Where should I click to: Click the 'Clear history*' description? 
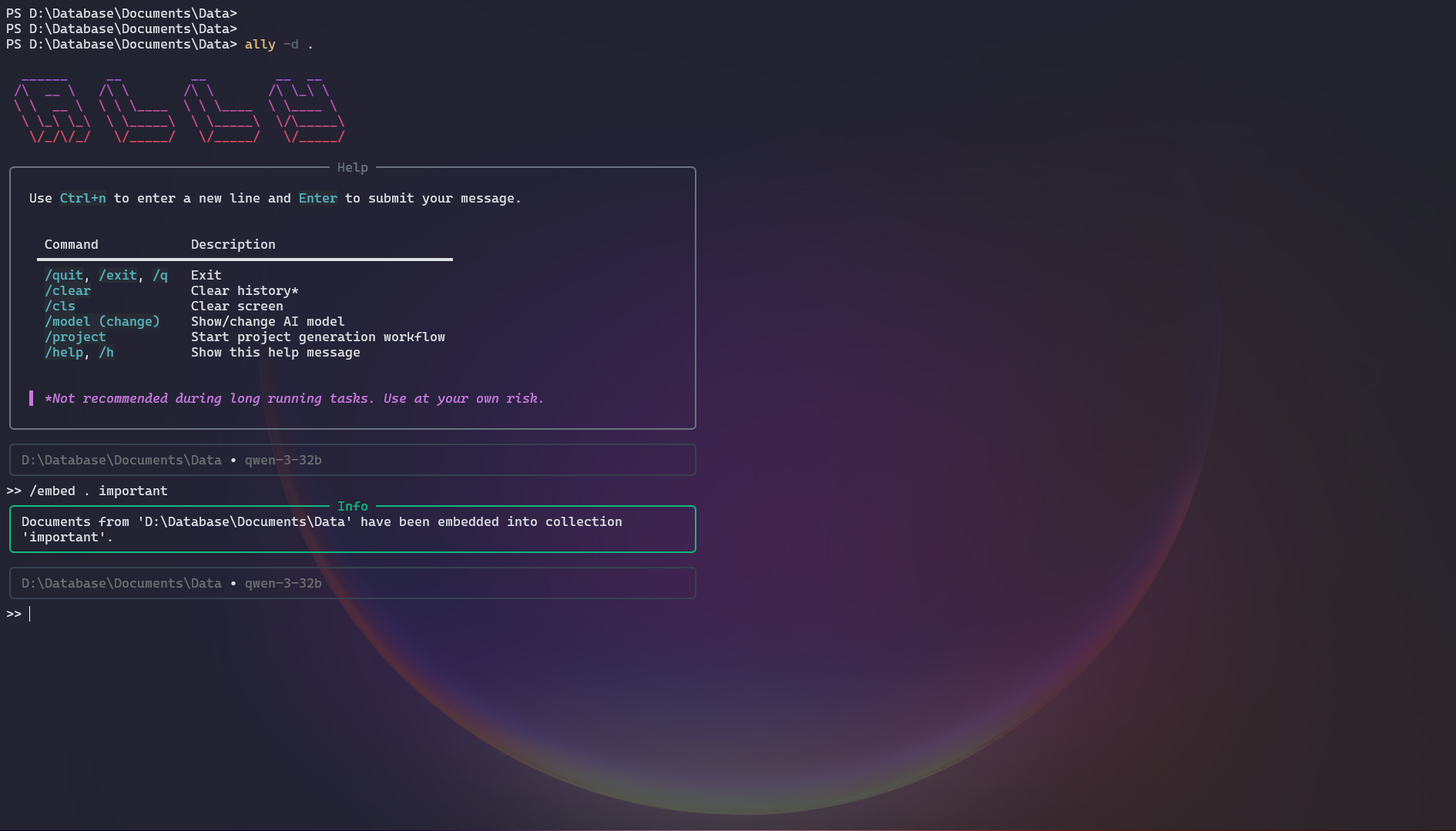[244, 291]
